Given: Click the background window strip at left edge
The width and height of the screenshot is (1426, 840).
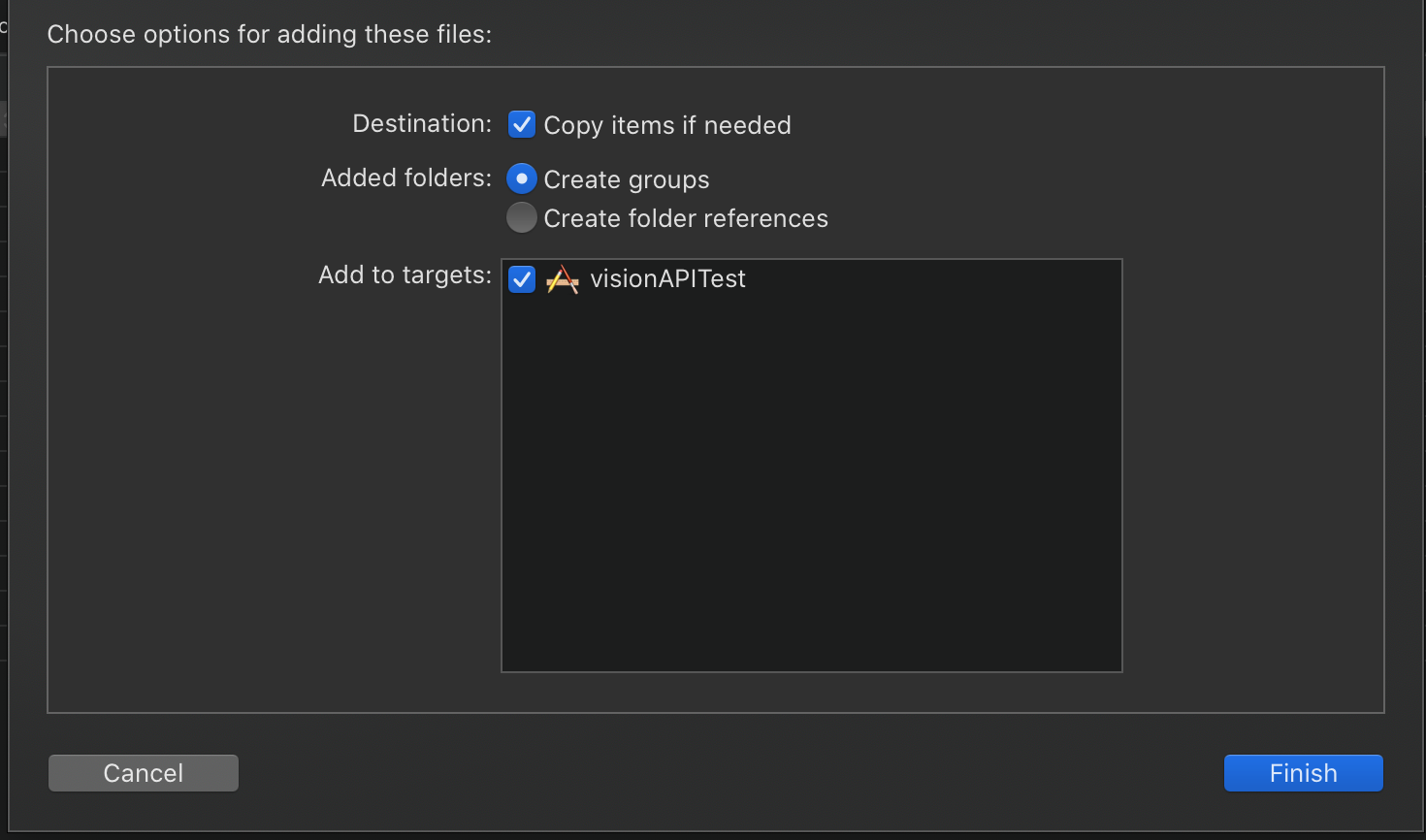Looking at the screenshot, I should tap(3, 388).
